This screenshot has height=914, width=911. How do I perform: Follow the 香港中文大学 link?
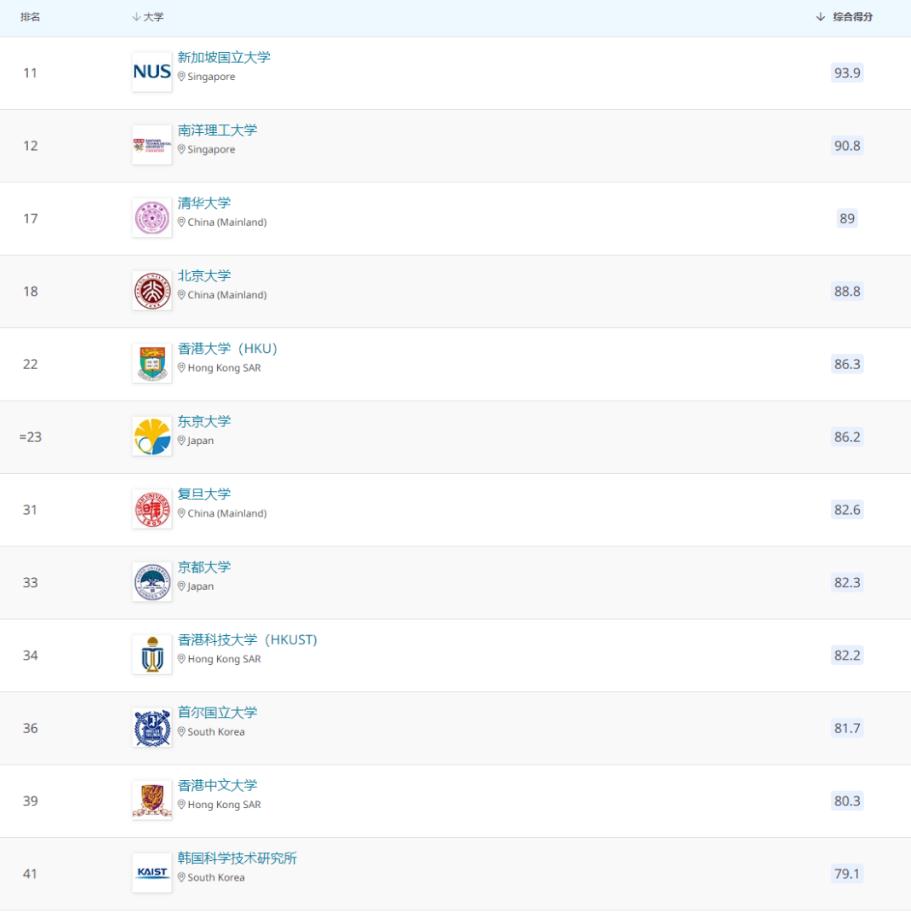pyautogui.click(x=217, y=785)
